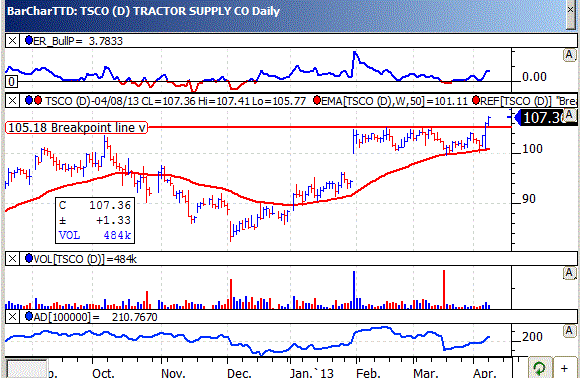
Task: Toggle autoscale A on AD pane
Action: pos(569,331)
